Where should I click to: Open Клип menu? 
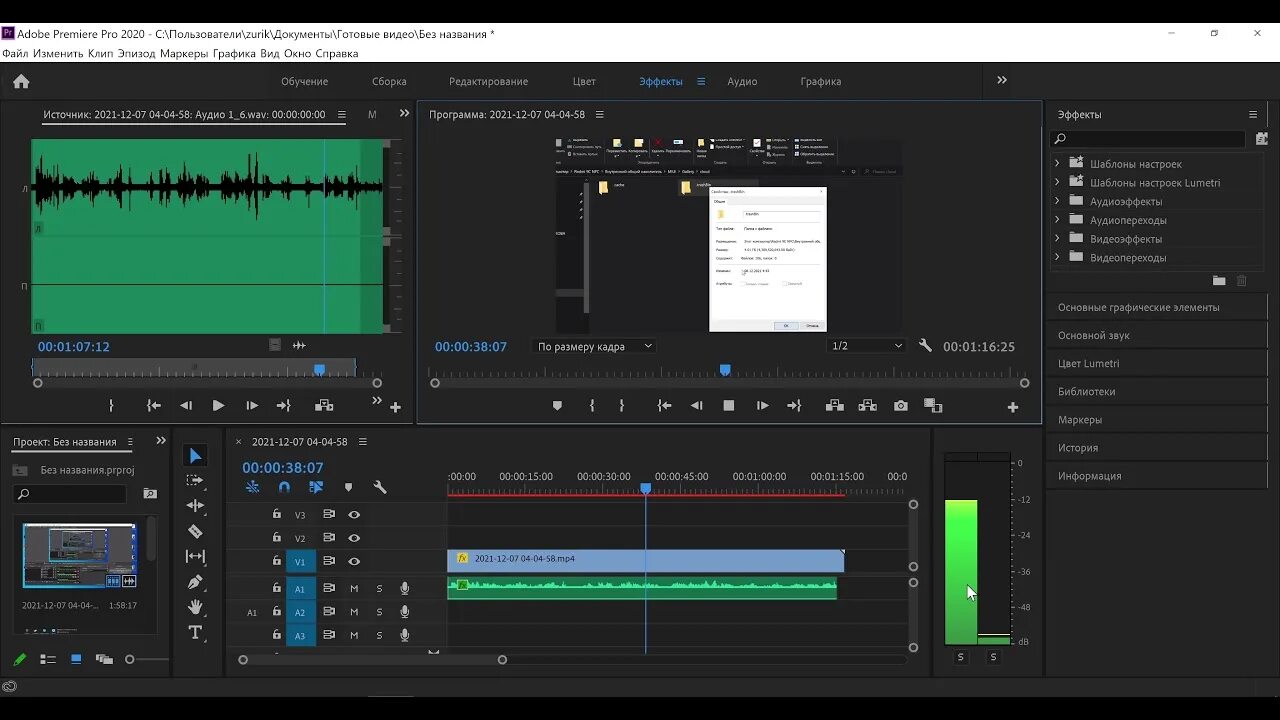point(100,53)
